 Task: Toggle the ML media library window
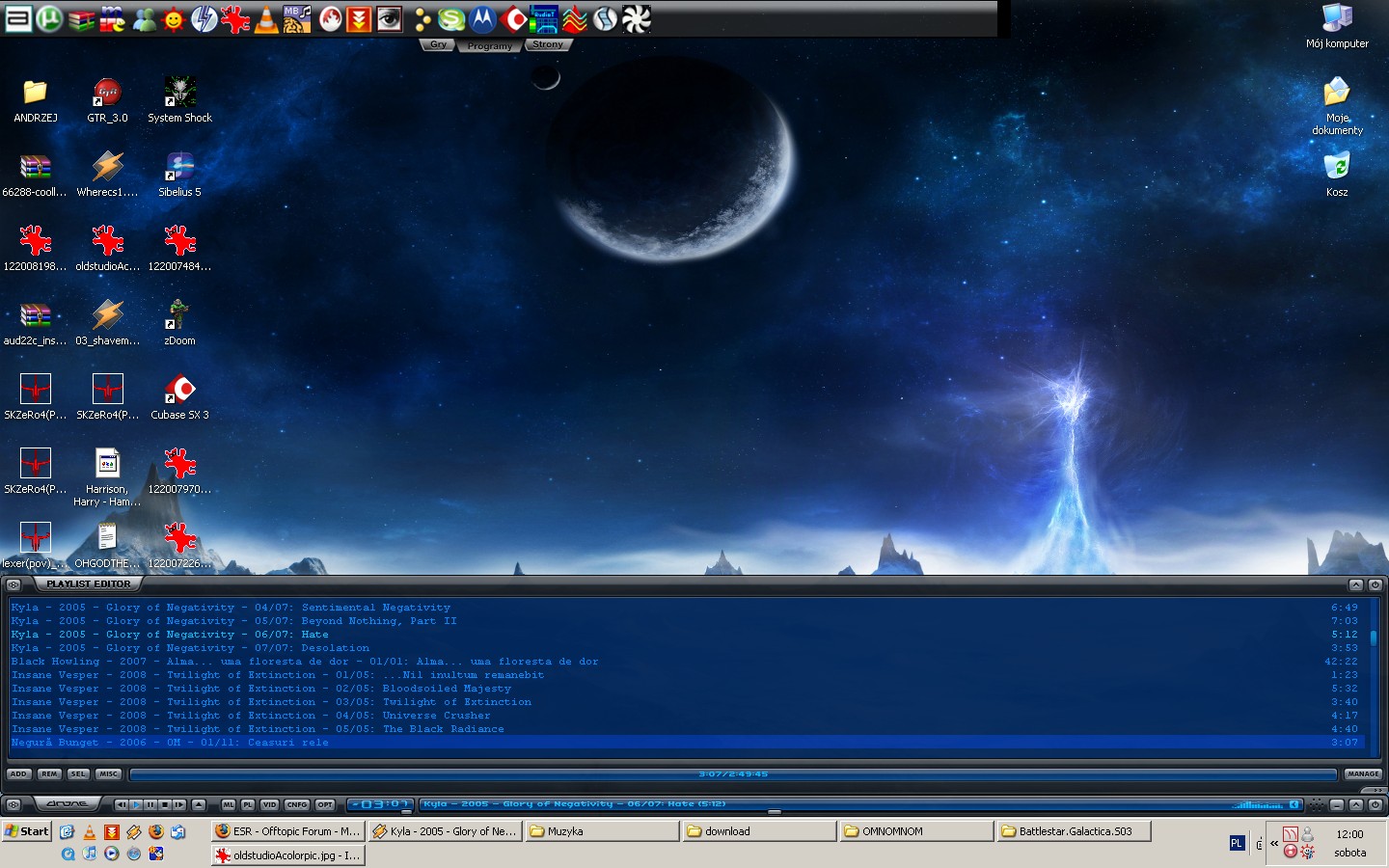point(229,804)
